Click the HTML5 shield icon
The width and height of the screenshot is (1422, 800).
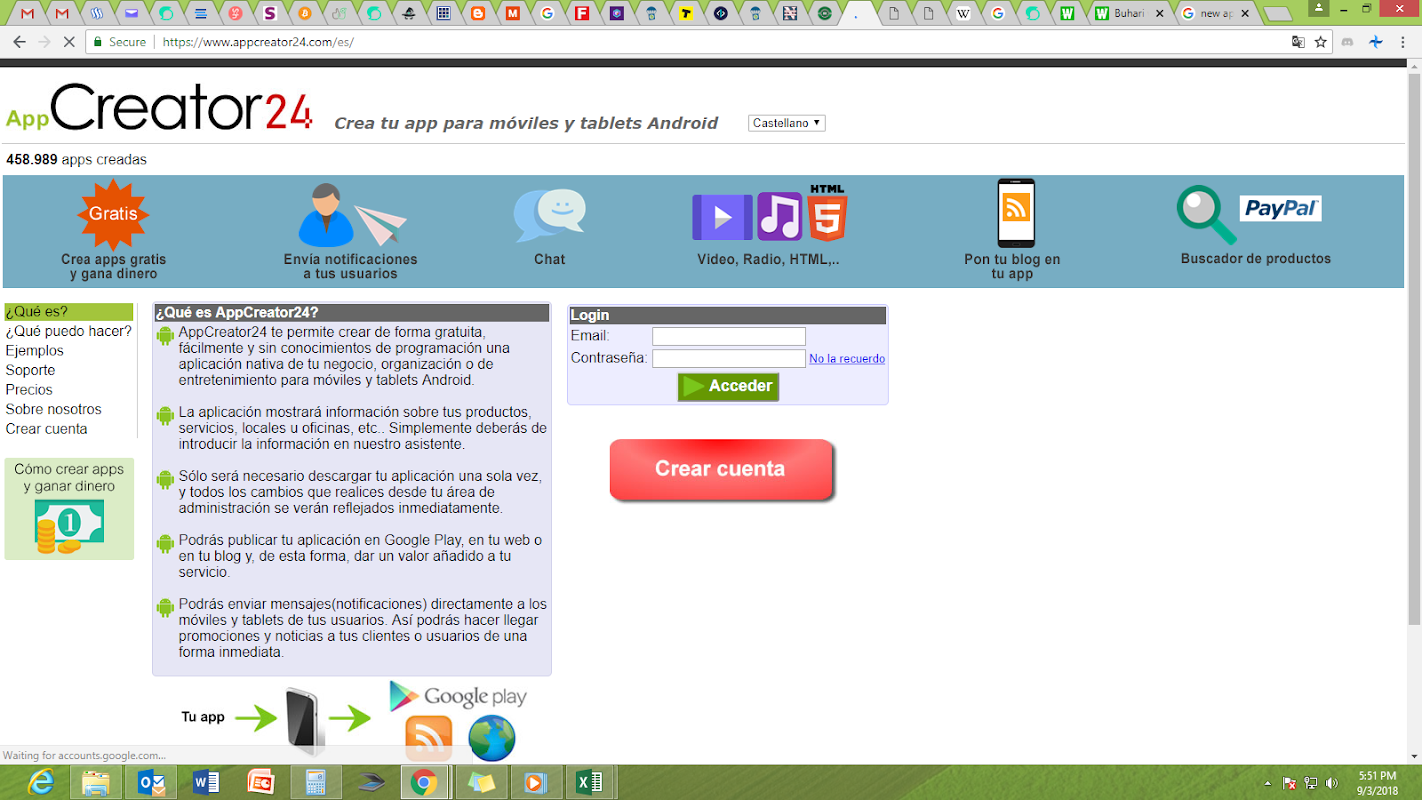click(x=827, y=213)
